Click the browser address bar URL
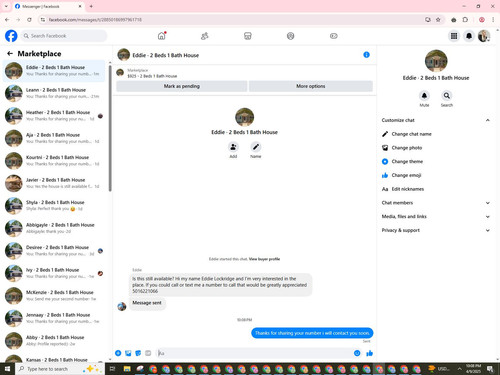The height and width of the screenshot is (375, 500). pos(95,20)
